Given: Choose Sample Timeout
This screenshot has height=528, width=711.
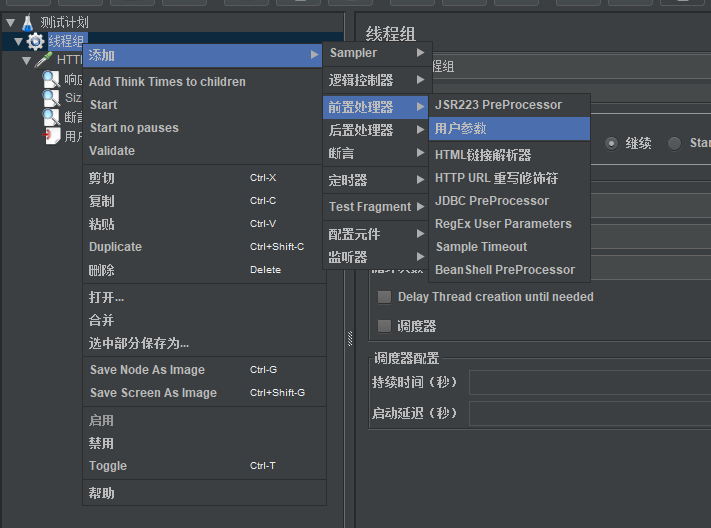Looking at the screenshot, I should [x=509, y=247].
